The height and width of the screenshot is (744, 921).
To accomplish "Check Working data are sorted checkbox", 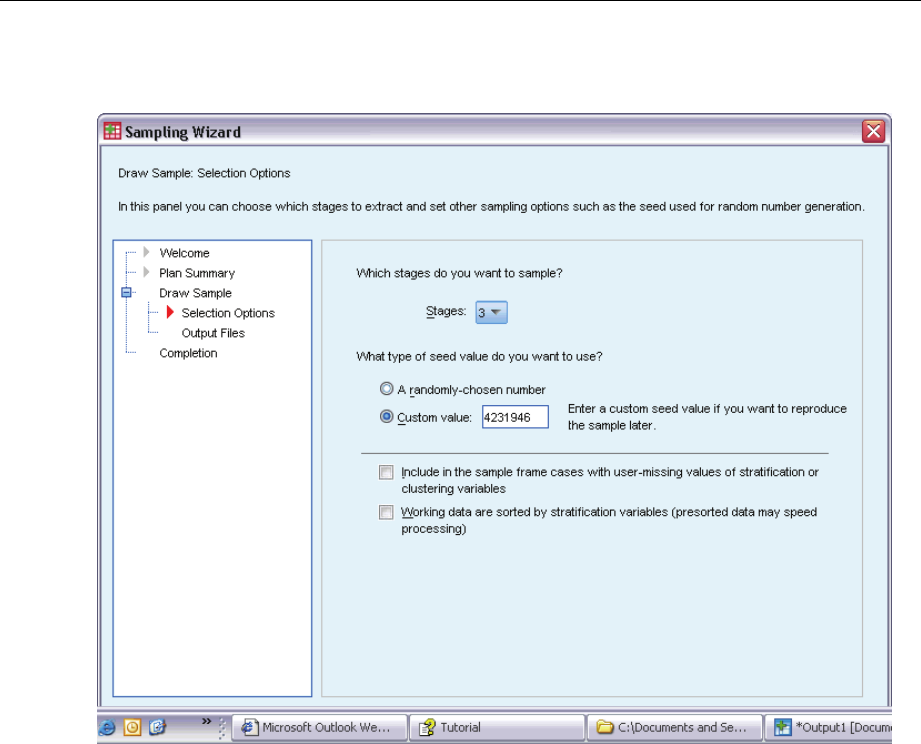I will [x=386, y=512].
